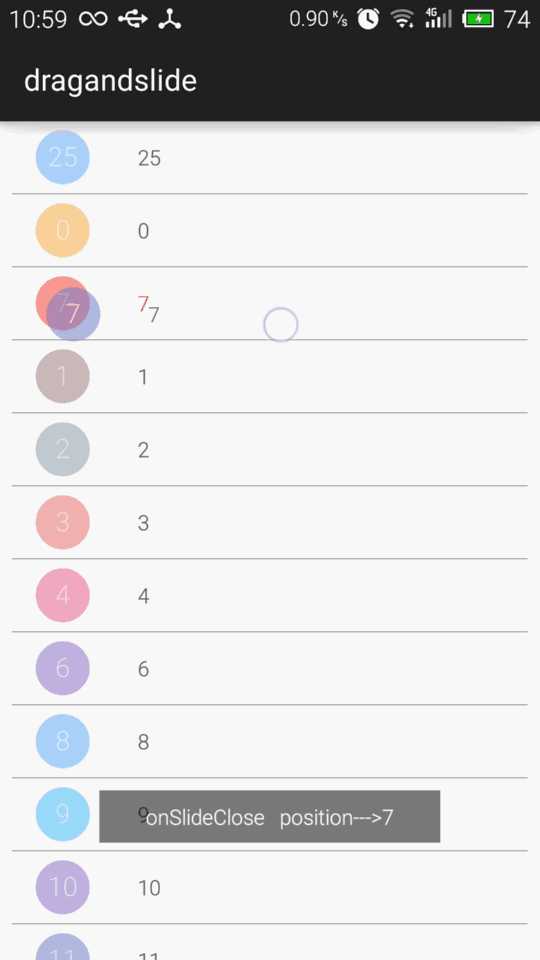The height and width of the screenshot is (960, 540).
Task: Tap the blue circle avatar labeled 25
Action: [x=62, y=157]
